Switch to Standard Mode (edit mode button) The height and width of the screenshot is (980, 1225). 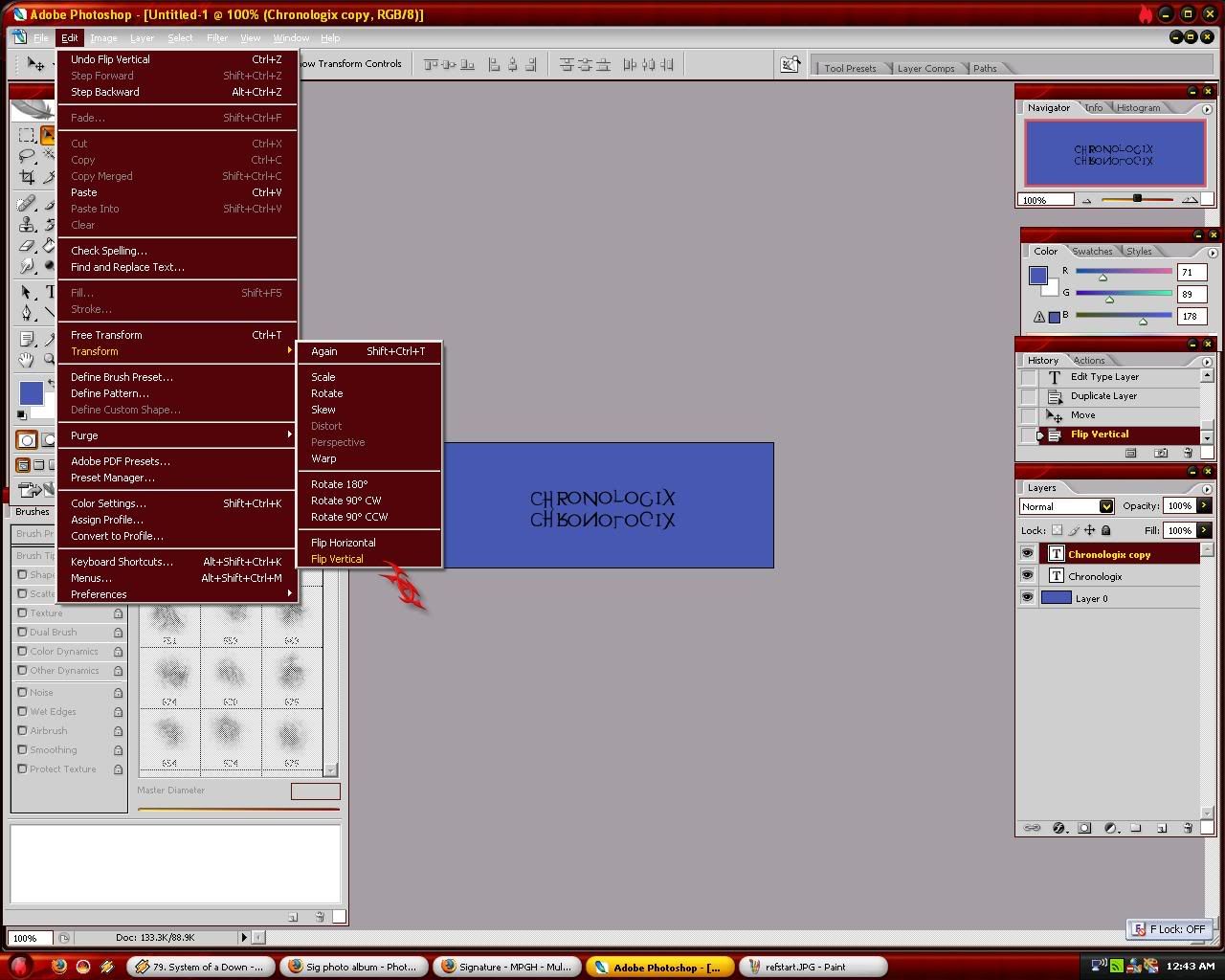[x=27, y=440]
